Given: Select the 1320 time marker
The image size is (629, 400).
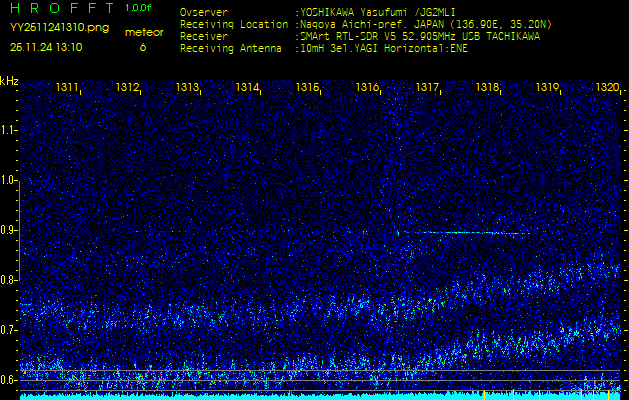Looking at the screenshot, I should click(x=607, y=88).
